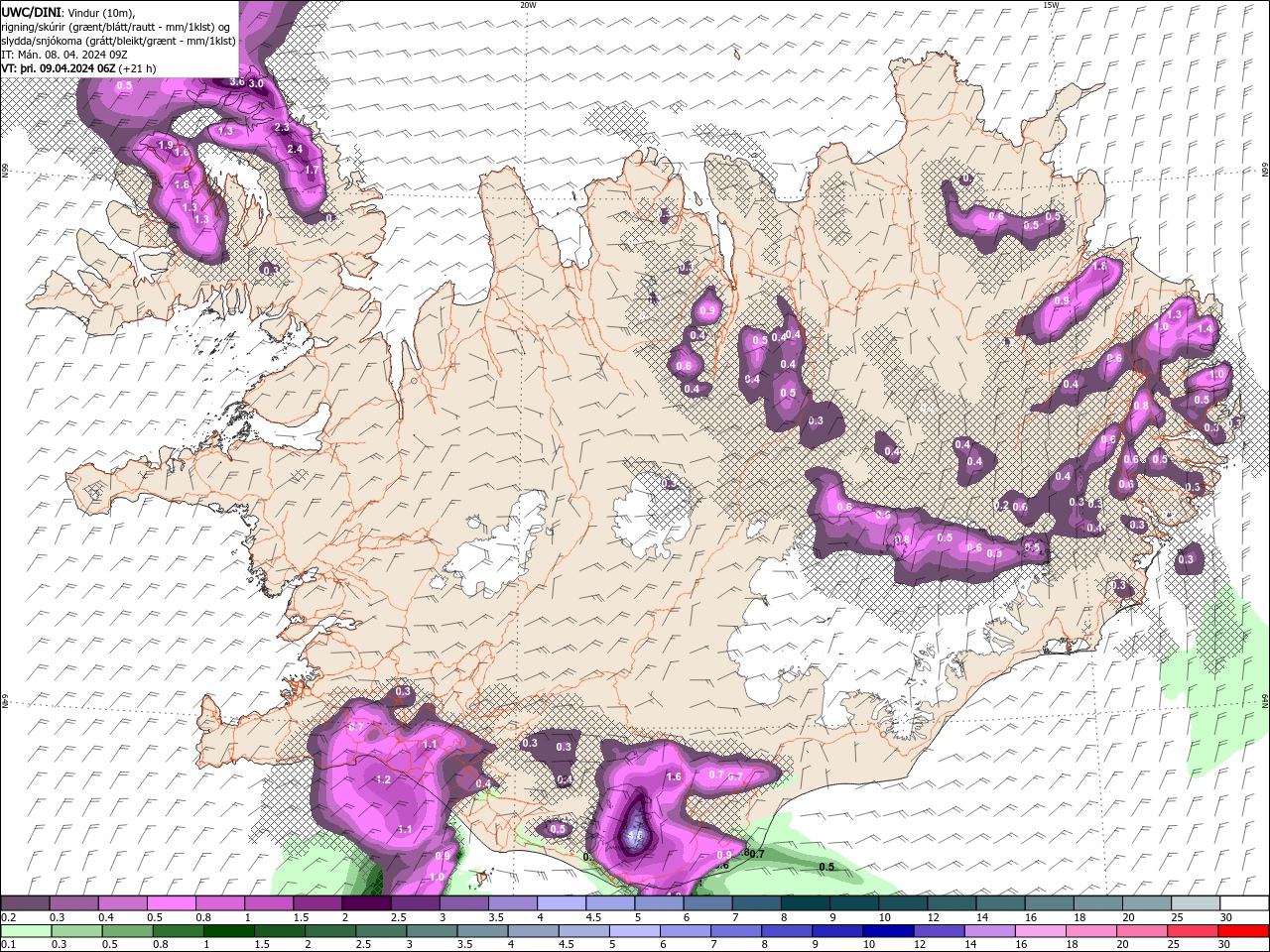Select bright pink 0.5 swatch in upper legend
1270x952 pixels.
click(171, 903)
